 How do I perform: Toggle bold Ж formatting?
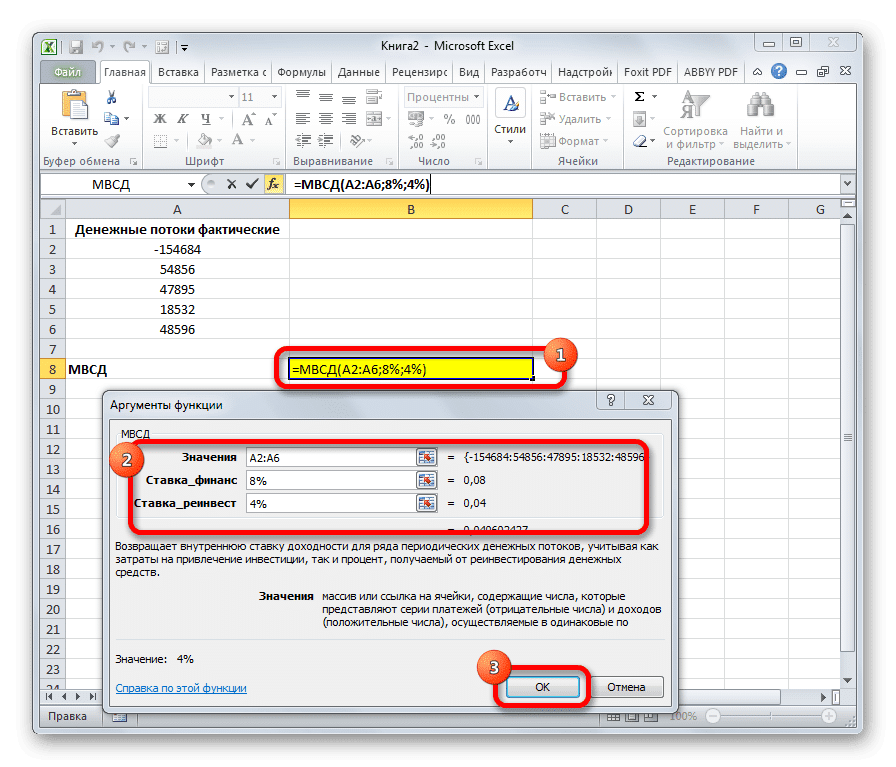click(x=160, y=119)
